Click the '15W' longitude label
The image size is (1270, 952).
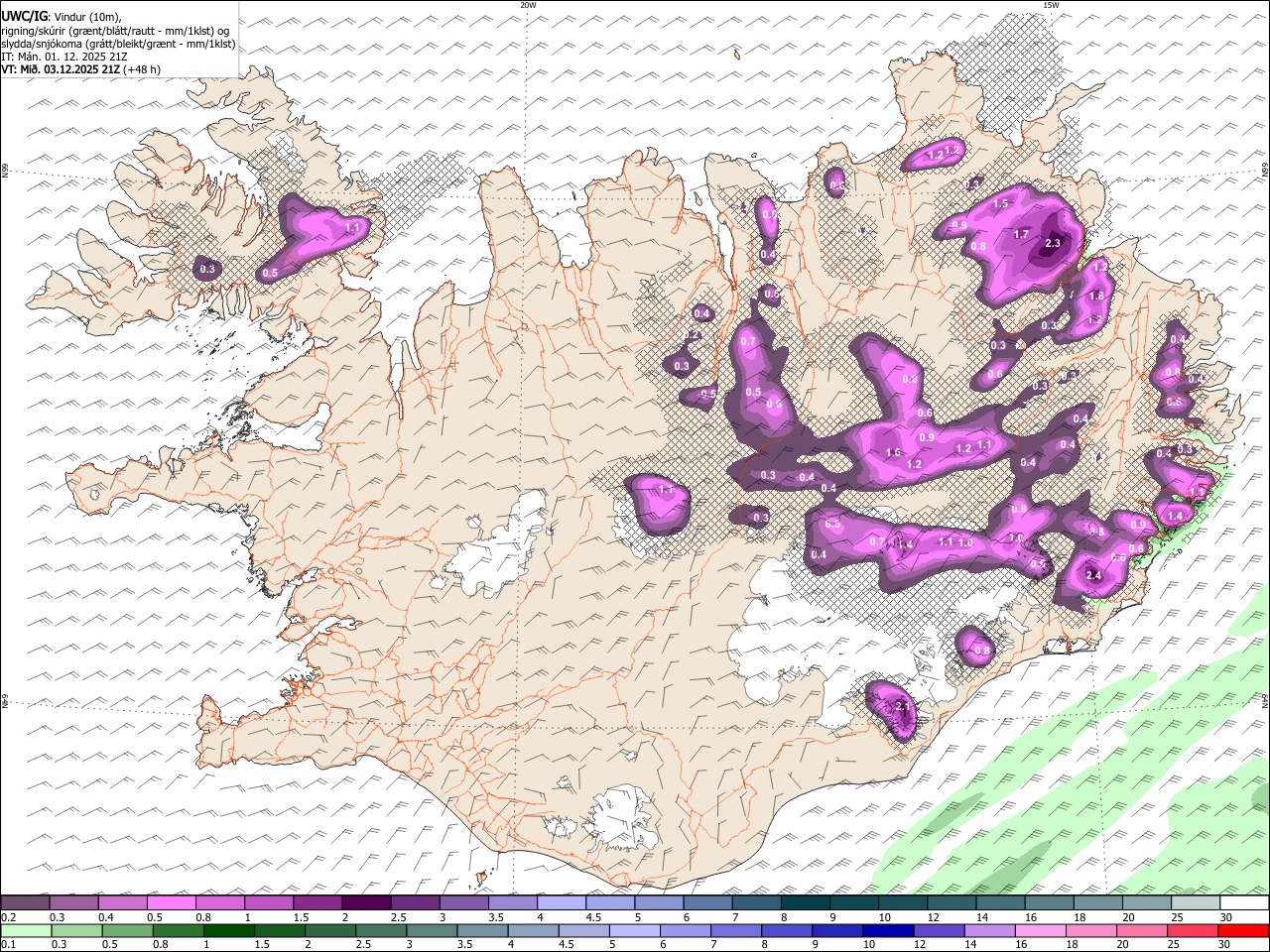click(x=1052, y=5)
